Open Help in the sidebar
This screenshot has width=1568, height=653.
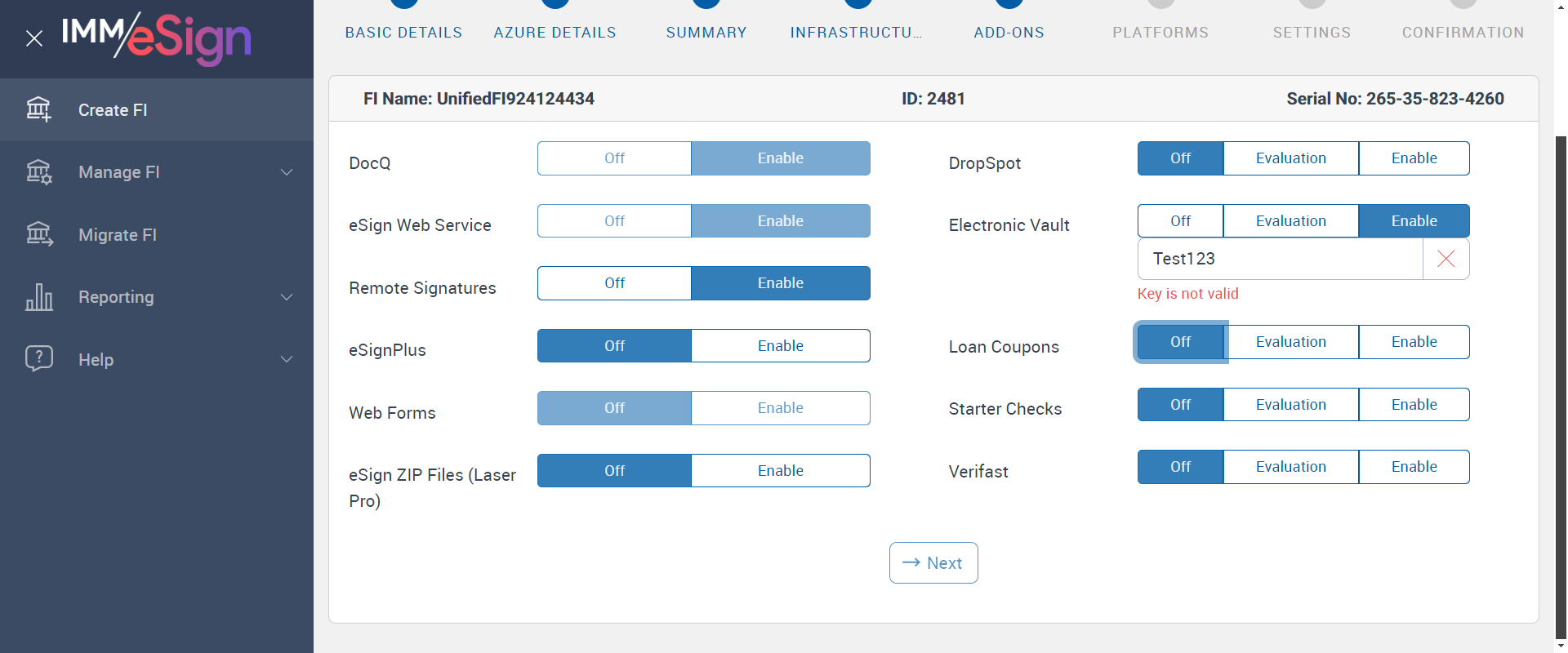pyautogui.click(x=157, y=359)
